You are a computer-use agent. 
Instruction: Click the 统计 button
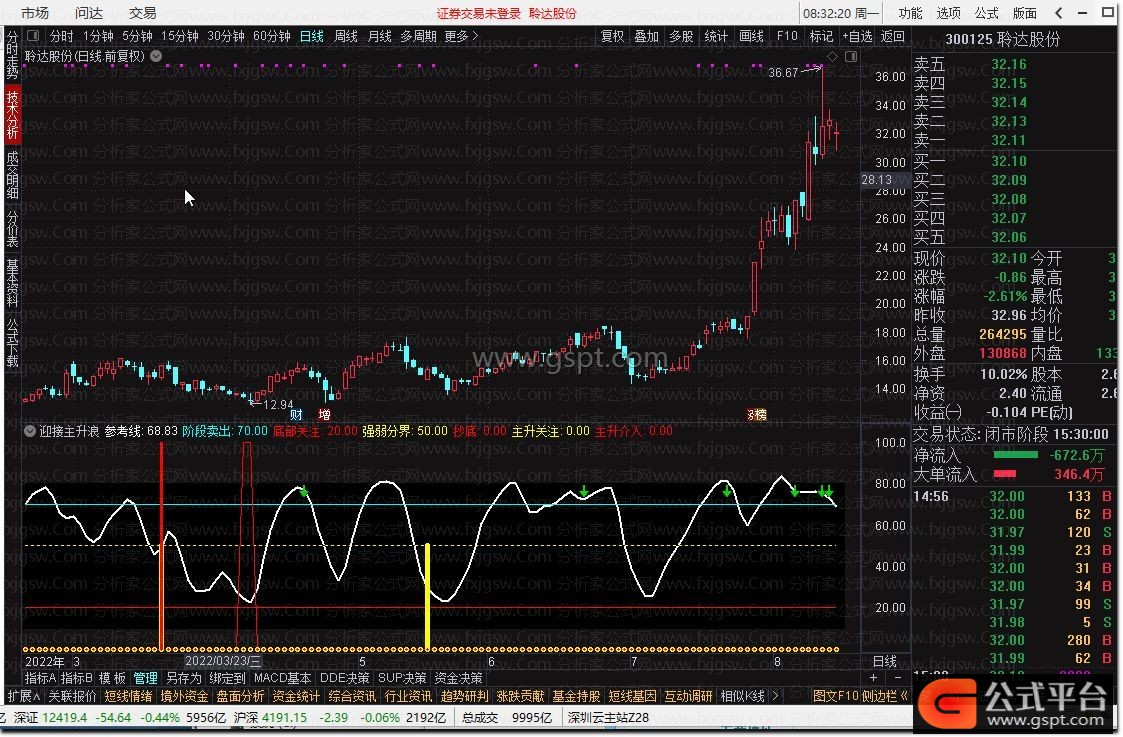point(716,36)
